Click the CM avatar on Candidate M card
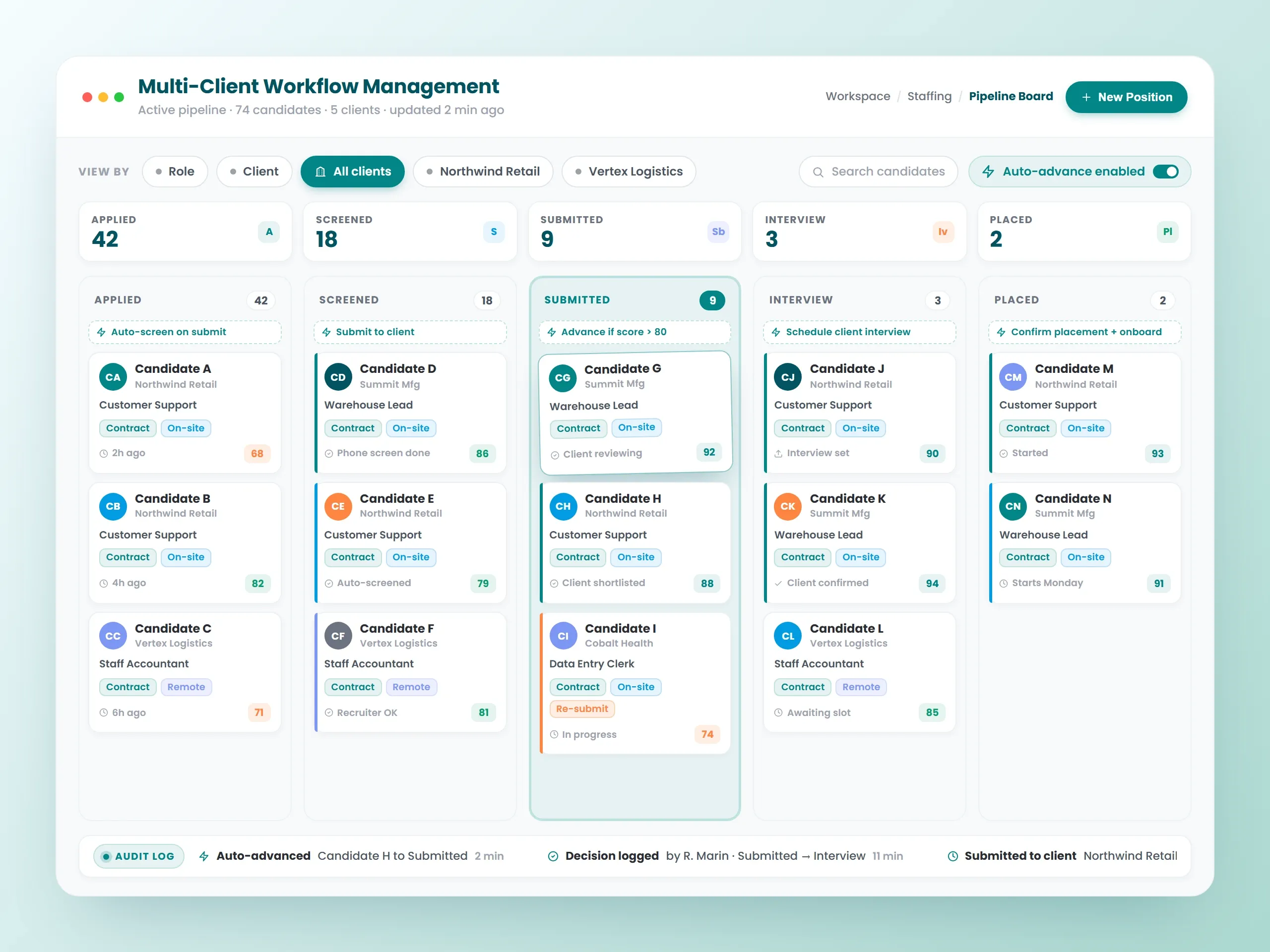Image resolution: width=1270 pixels, height=952 pixels. coord(1013,377)
